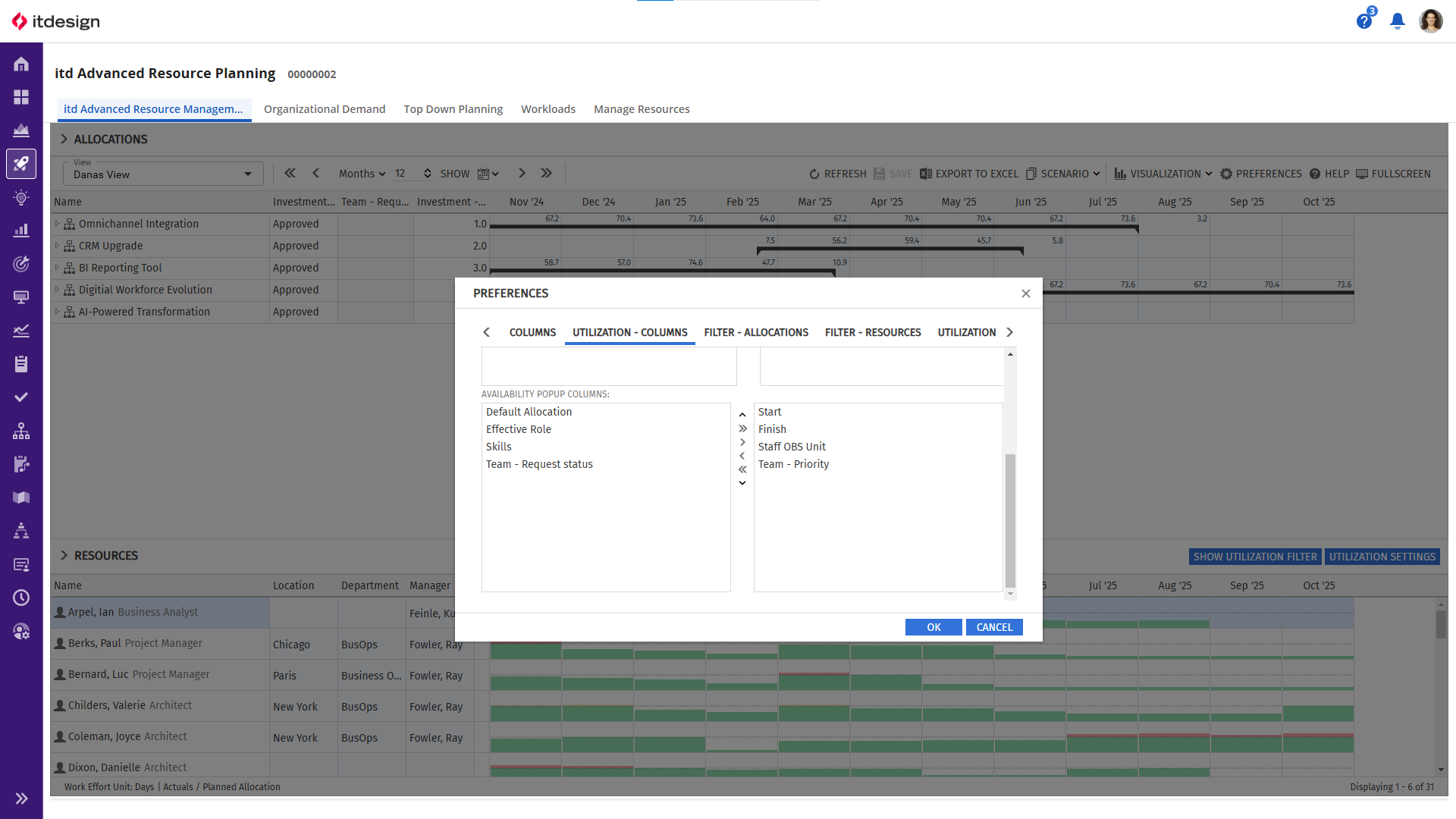Open the bar chart icon in sidebar
1456x819 pixels.
(x=21, y=231)
